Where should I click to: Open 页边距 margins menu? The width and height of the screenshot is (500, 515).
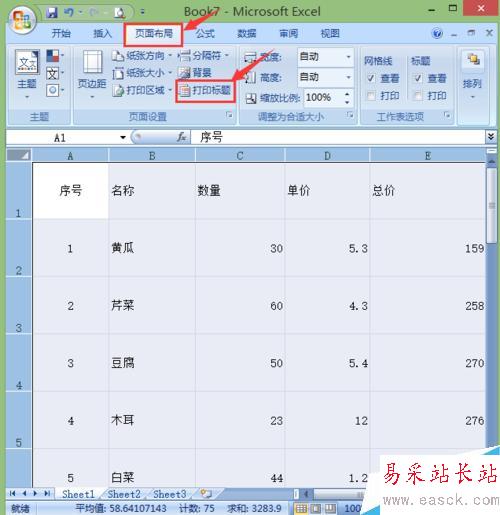[92, 74]
